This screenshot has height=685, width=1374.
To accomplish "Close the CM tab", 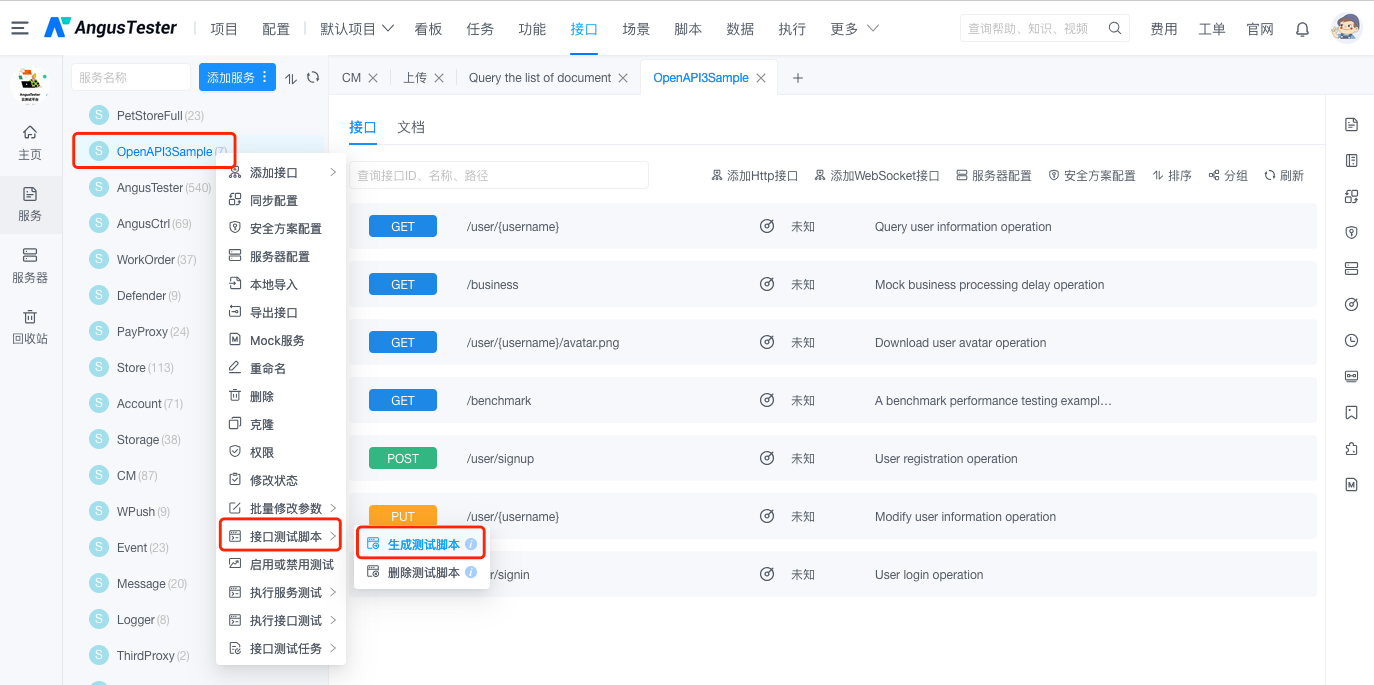I will point(373,78).
